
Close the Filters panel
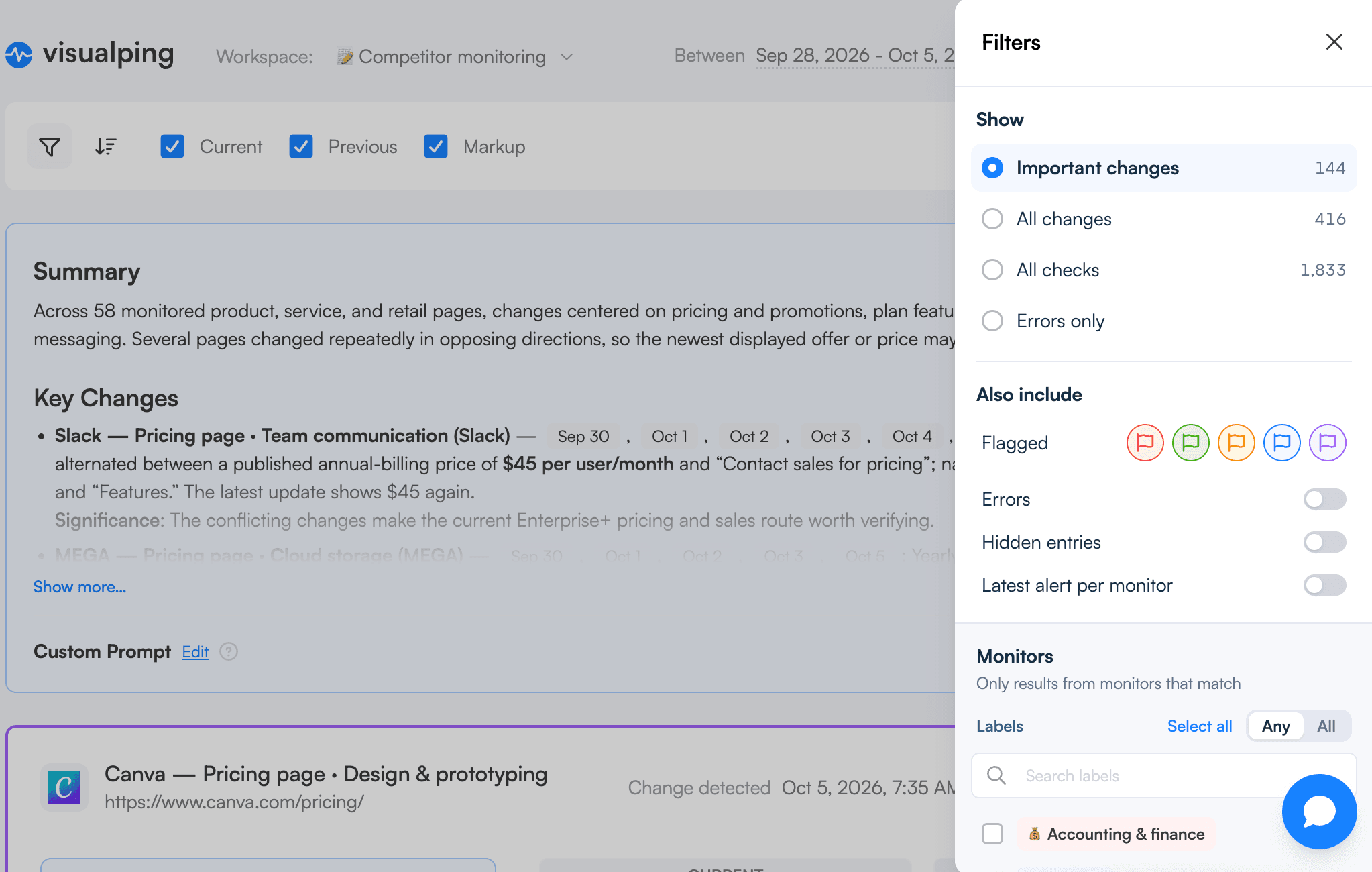pyautogui.click(x=1334, y=42)
